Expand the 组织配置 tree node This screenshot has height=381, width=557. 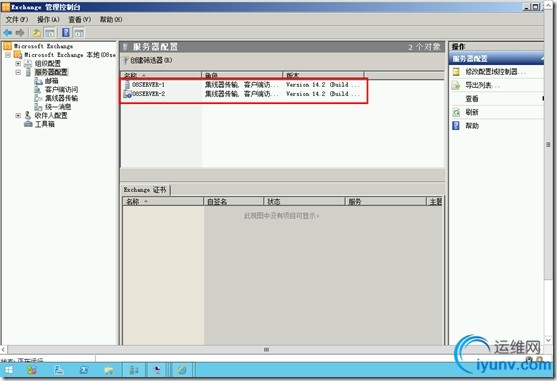tap(18, 64)
